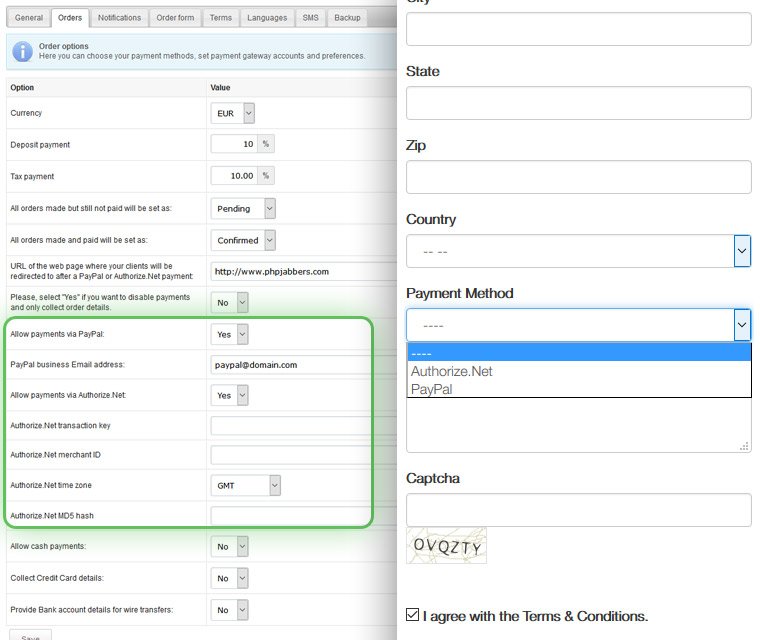Open the Order form tab

(175, 18)
